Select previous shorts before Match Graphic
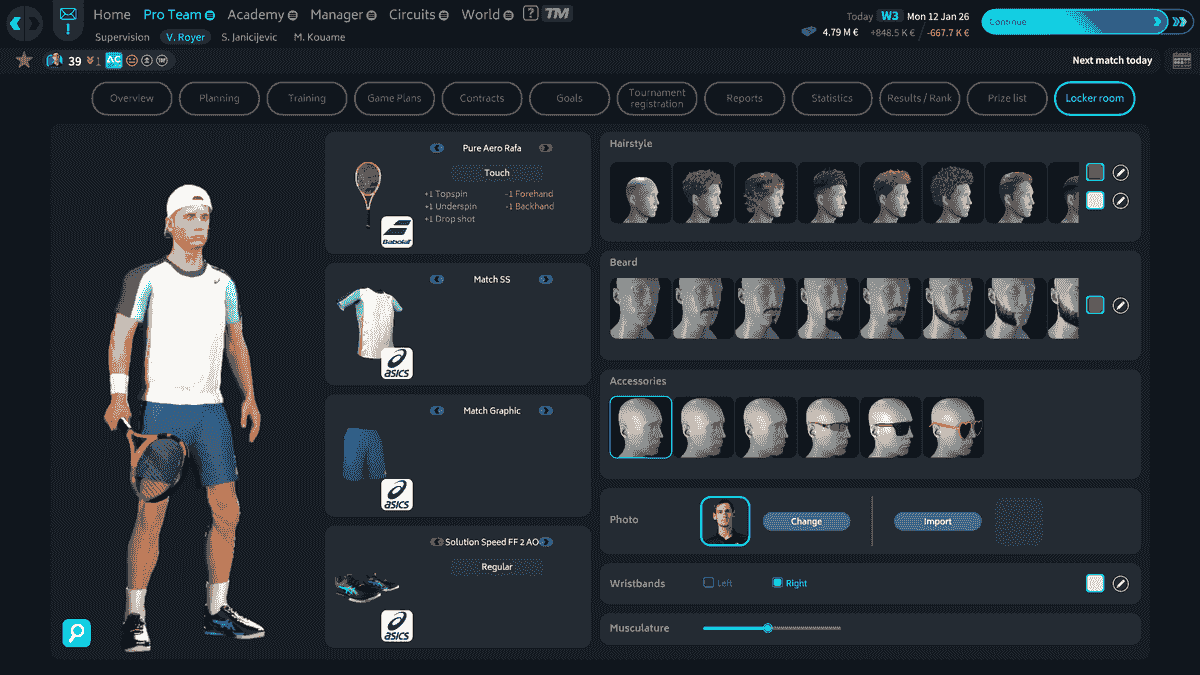1200x675 pixels. coord(437,410)
